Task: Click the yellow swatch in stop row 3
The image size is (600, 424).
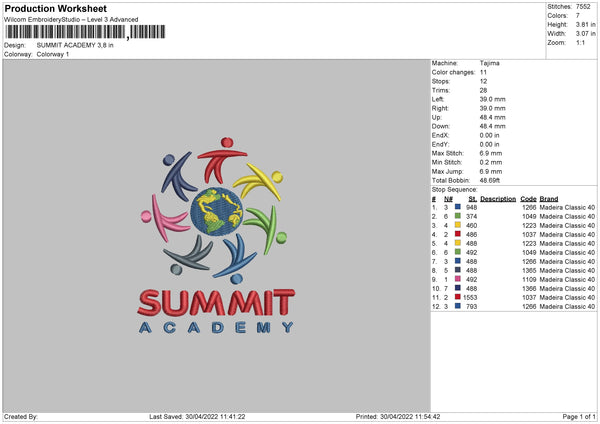Action: tap(458, 225)
